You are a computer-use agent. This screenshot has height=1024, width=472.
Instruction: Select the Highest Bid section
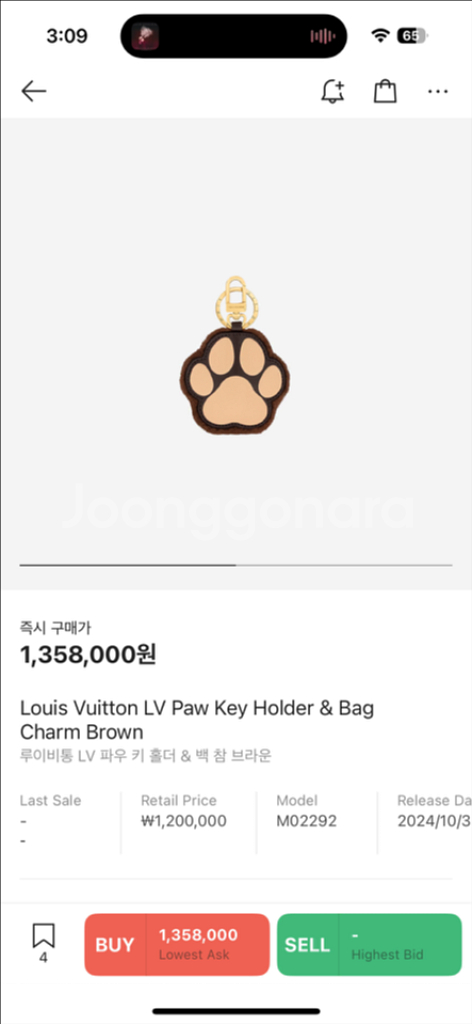click(387, 945)
